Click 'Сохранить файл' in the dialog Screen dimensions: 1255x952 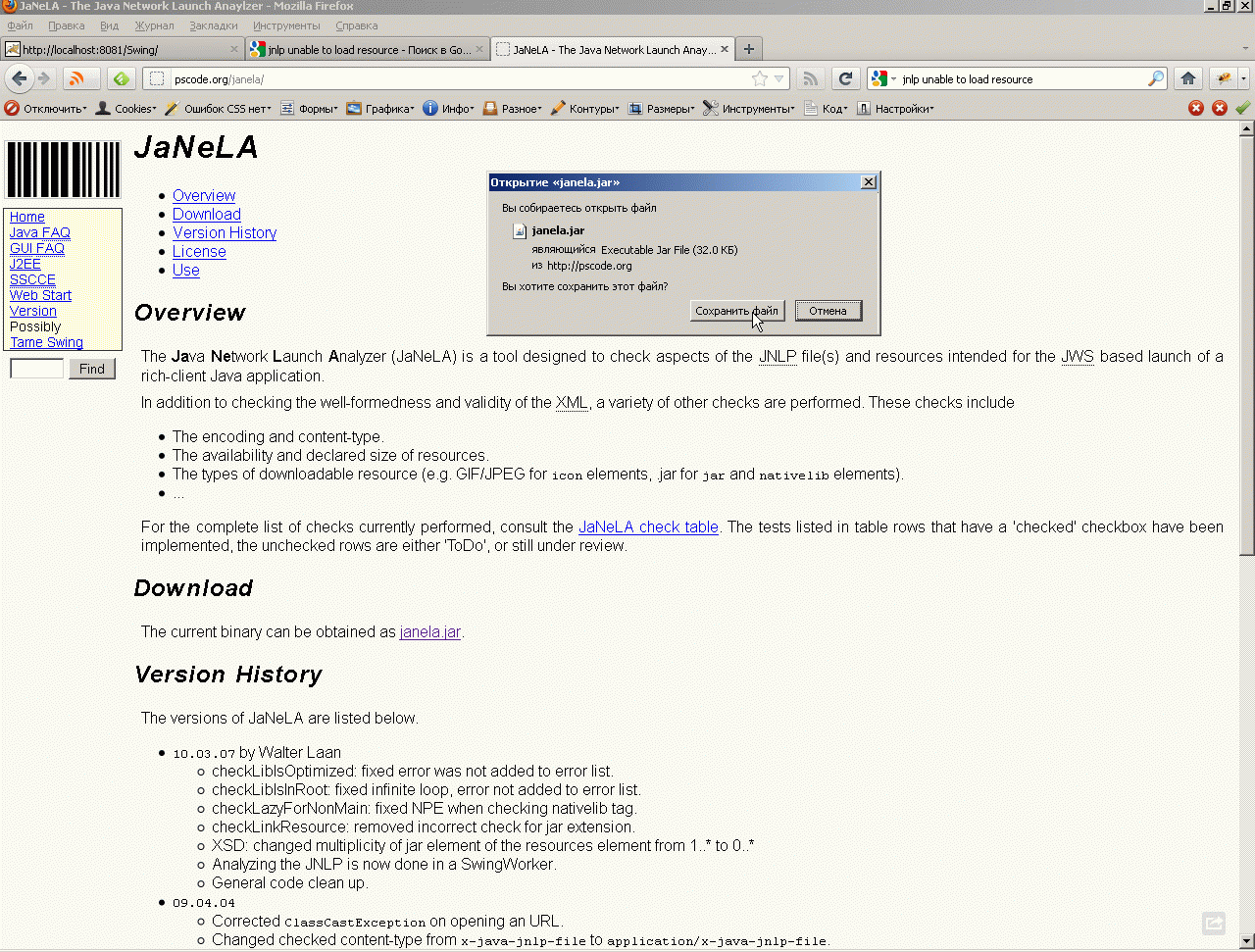tap(736, 311)
